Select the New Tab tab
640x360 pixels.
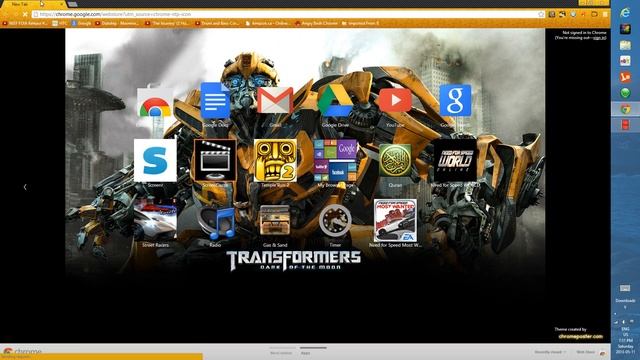(33, 4)
